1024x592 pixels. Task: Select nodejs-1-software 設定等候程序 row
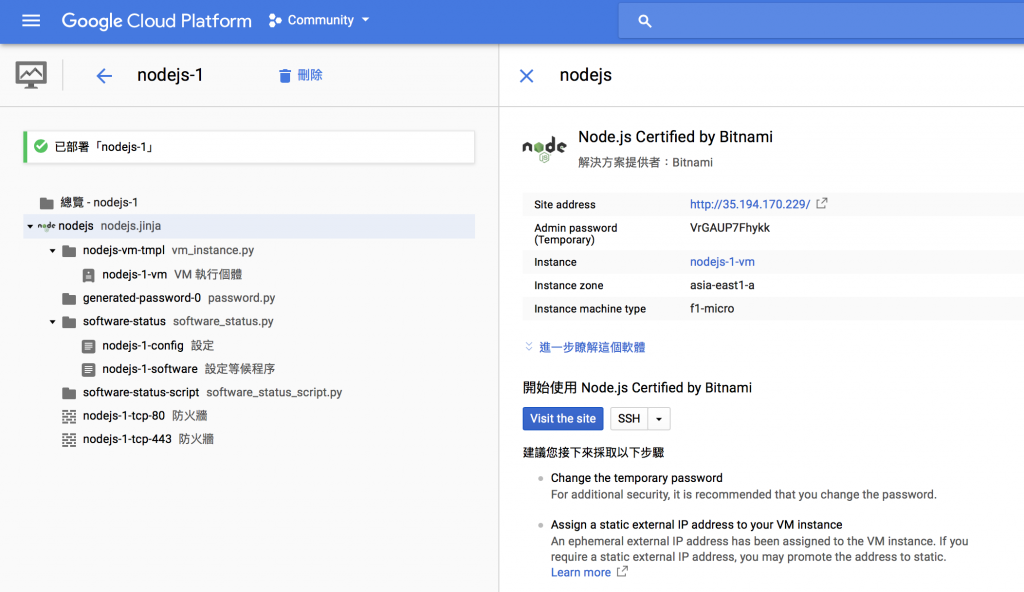[x=249, y=369]
